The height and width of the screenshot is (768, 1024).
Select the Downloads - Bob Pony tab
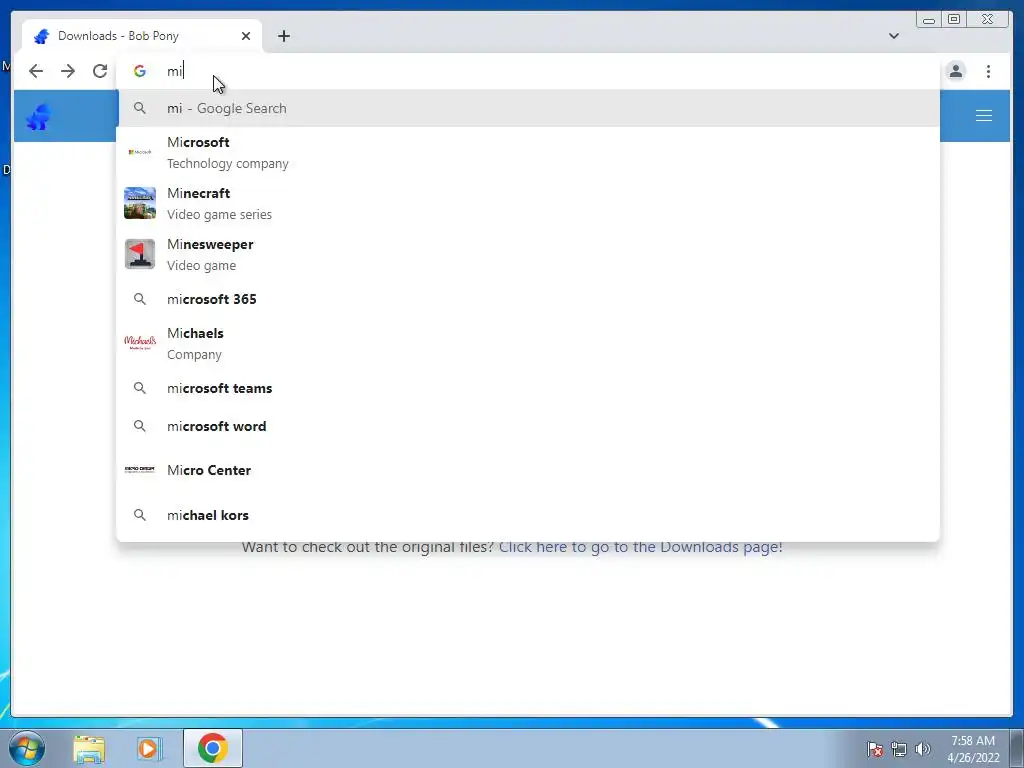[x=142, y=36]
